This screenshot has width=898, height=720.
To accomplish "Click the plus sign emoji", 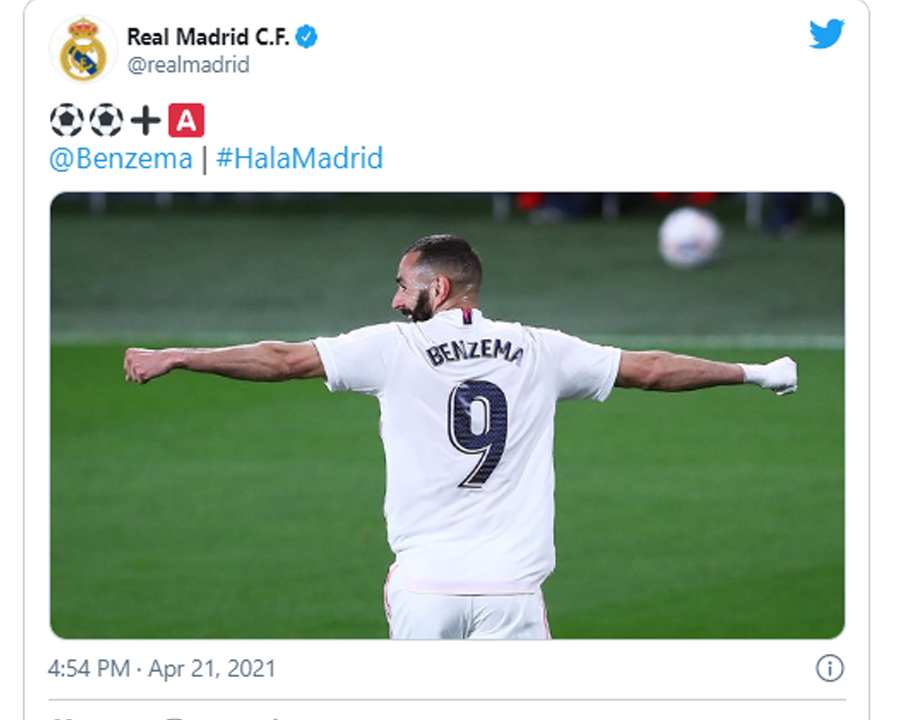I will (x=145, y=120).
